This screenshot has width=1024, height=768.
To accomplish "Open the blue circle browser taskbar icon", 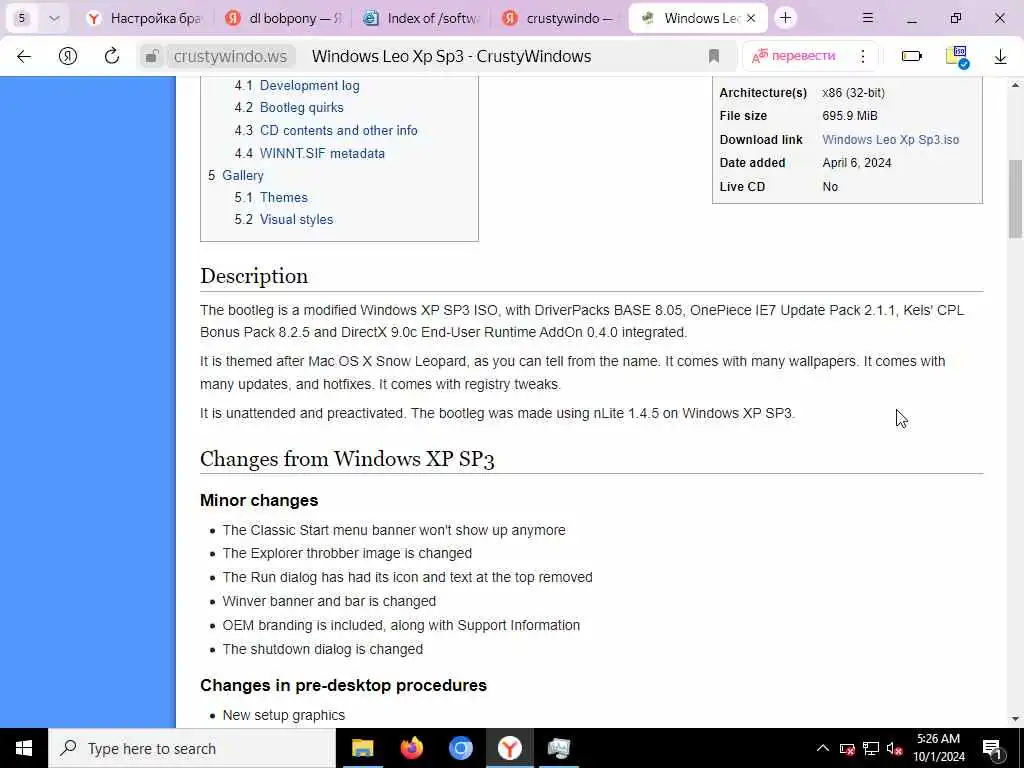I will pos(460,748).
